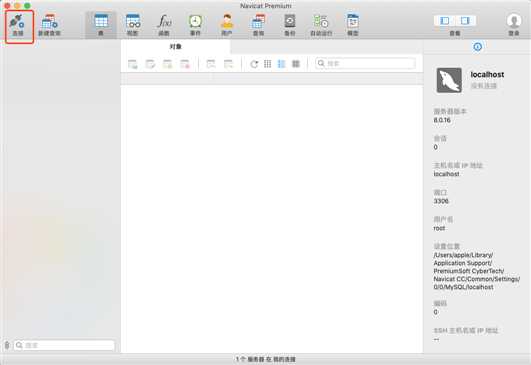Image resolution: width=531 pixels, height=365 pixels.
Task: Open the Backup (备份) section
Action: [x=290, y=26]
